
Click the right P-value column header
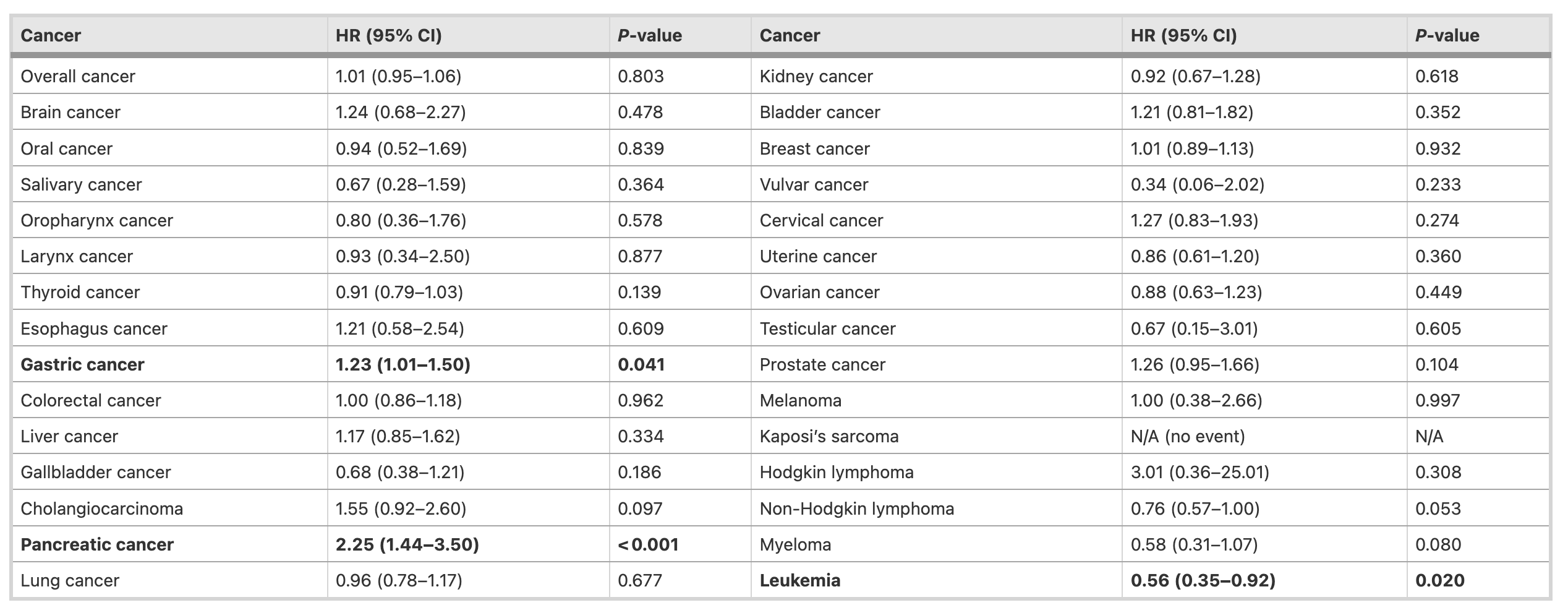click(x=1447, y=35)
